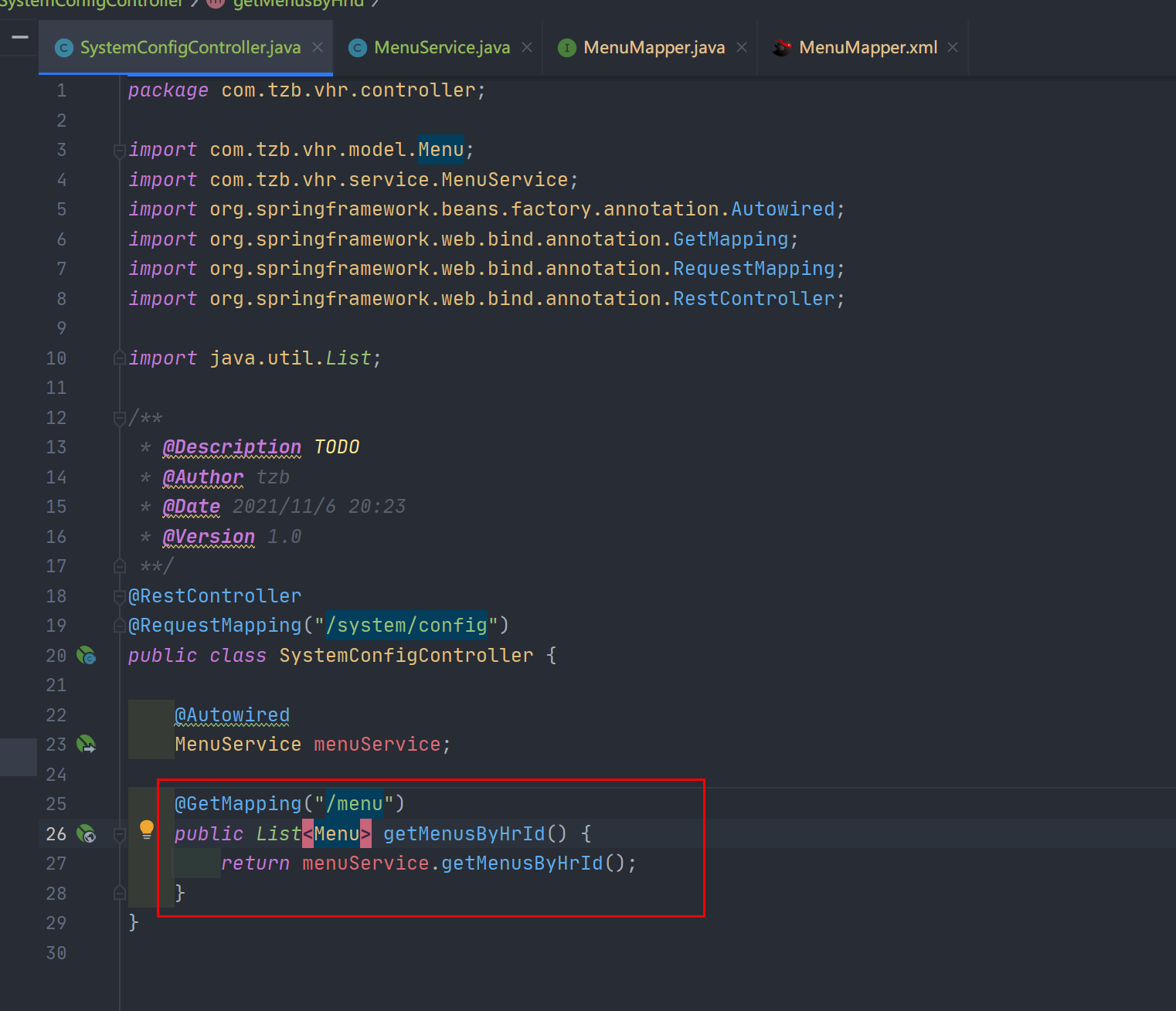Click the "/system/config" mapping string
The image size is (1176, 1011).
point(406,626)
